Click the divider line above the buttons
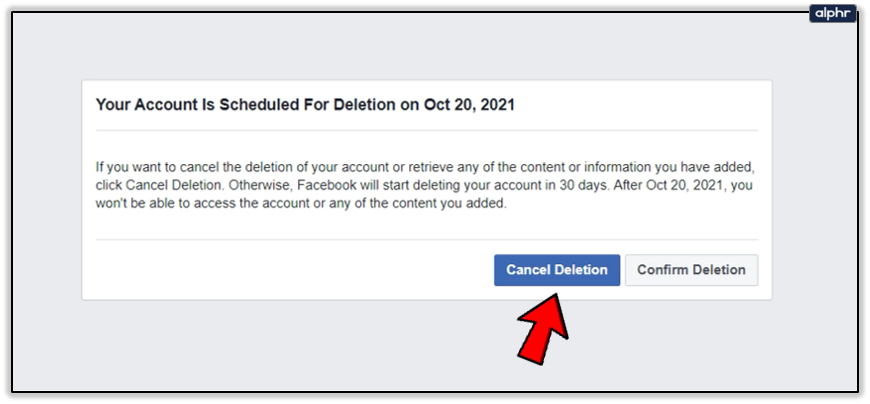Screen dimensions: 870x404 tap(427, 240)
